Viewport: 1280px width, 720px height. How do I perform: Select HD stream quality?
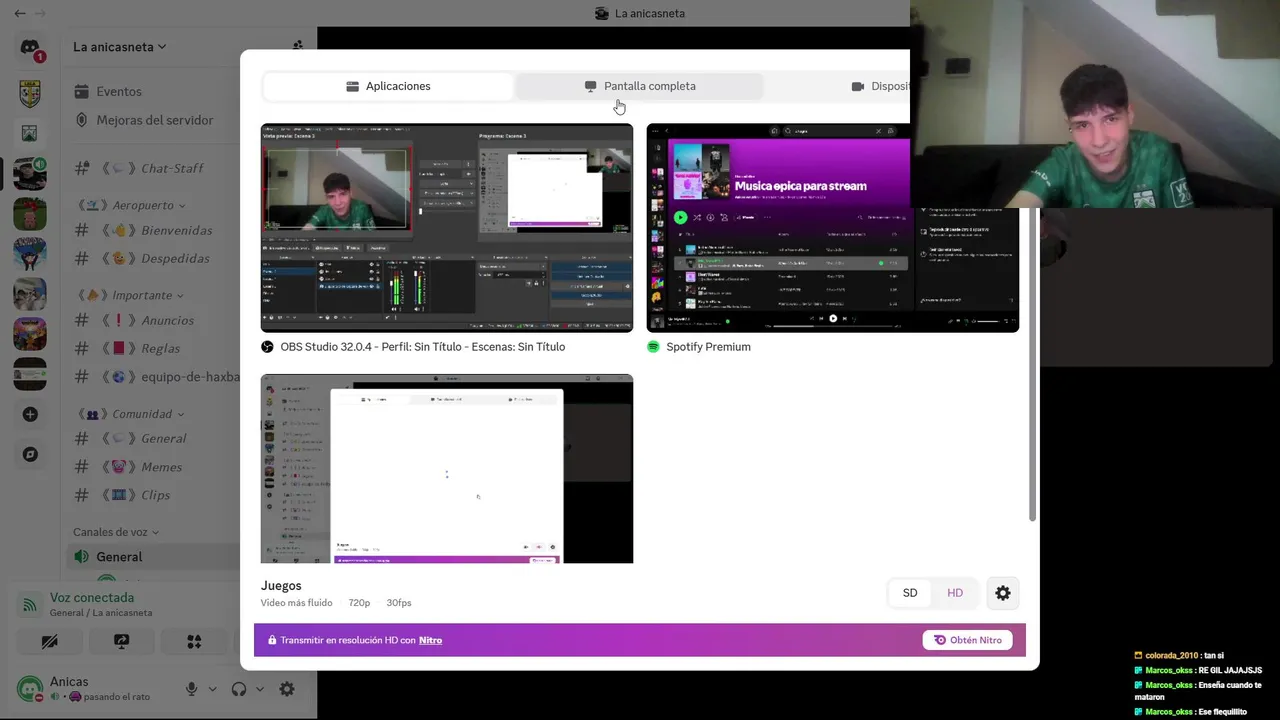pos(955,593)
